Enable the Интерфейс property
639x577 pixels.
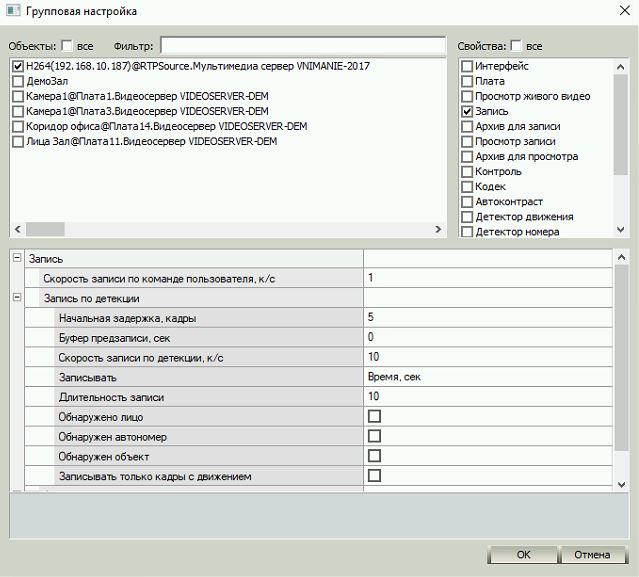467,66
